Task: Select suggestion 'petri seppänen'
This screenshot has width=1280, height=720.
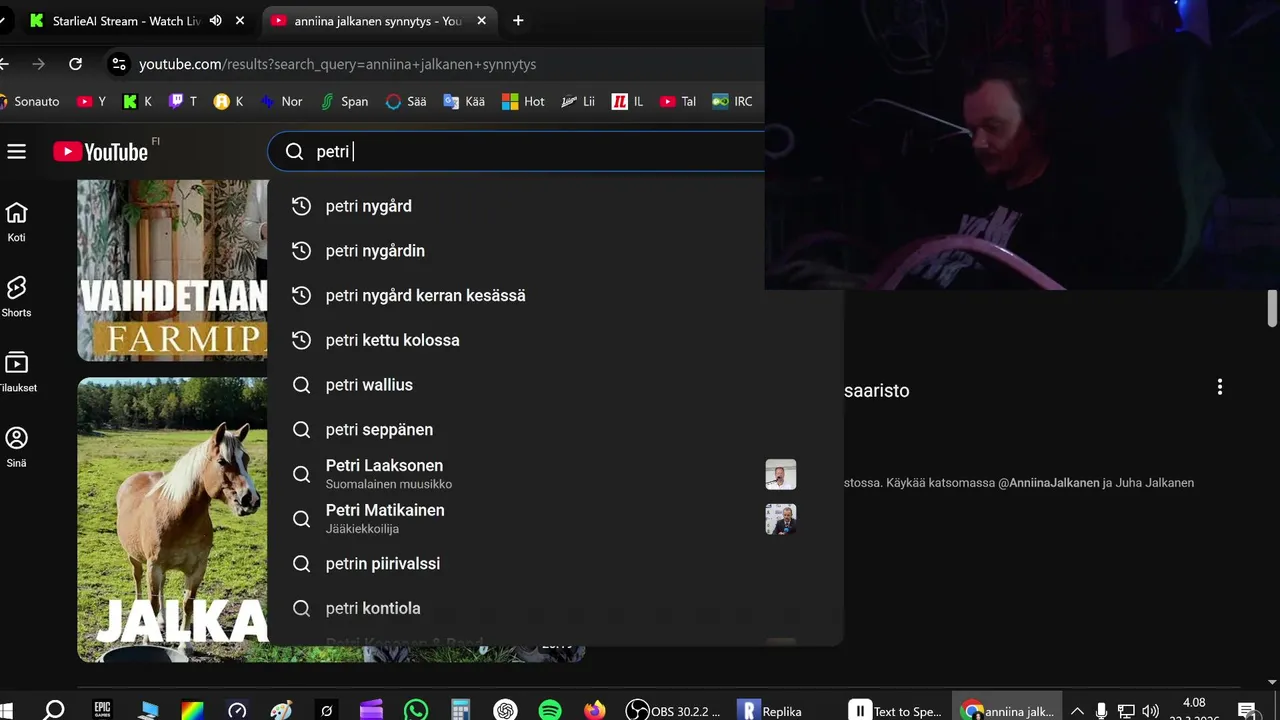Action: click(555, 429)
